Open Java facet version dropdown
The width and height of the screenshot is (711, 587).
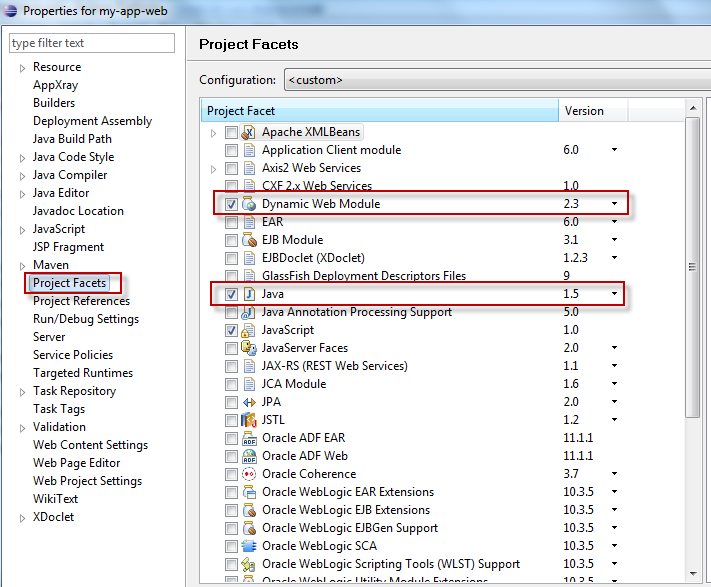(614, 294)
